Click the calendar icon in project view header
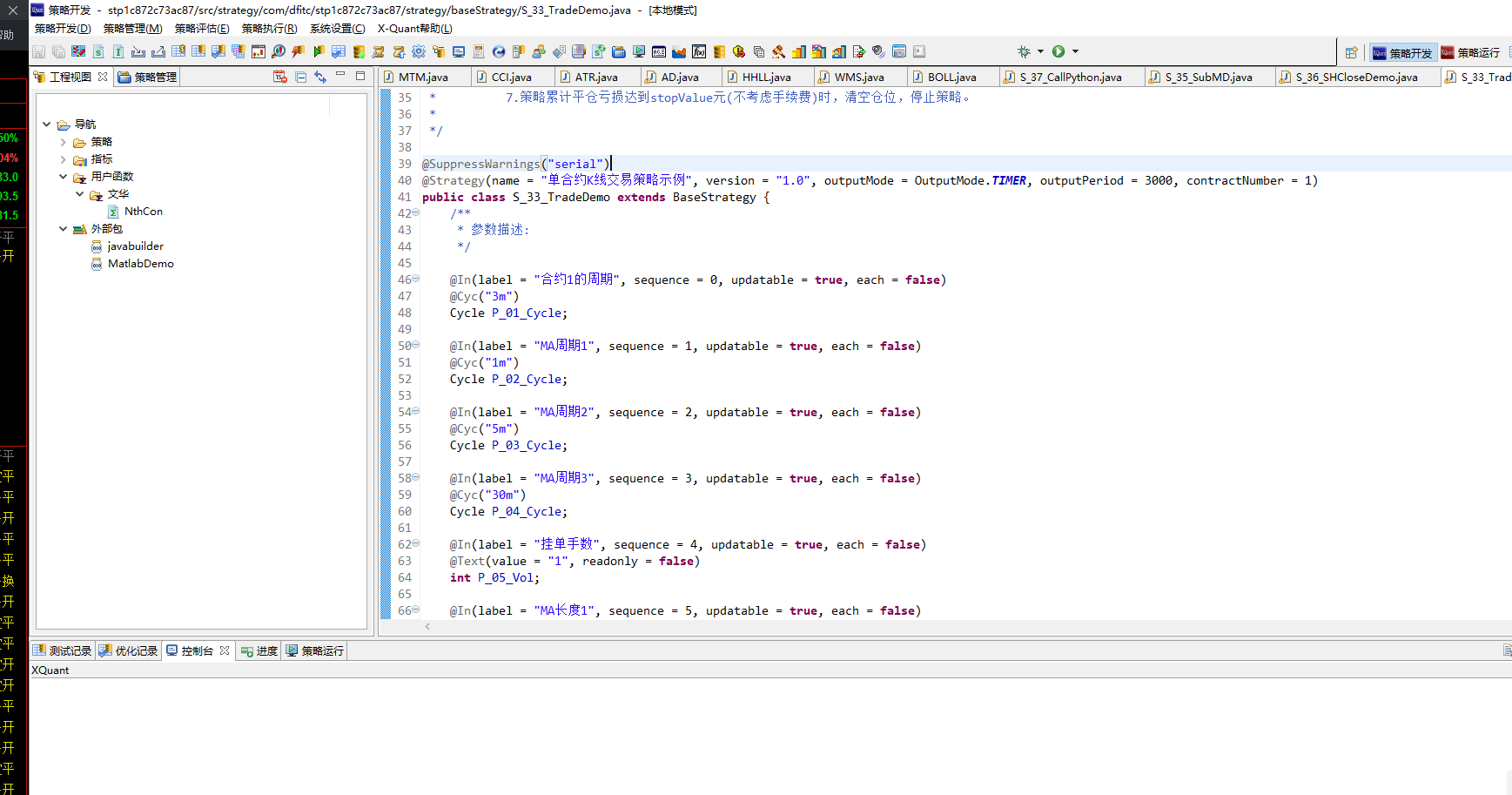Image resolution: width=1512 pixels, height=795 pixels. (x=280, y=77)
